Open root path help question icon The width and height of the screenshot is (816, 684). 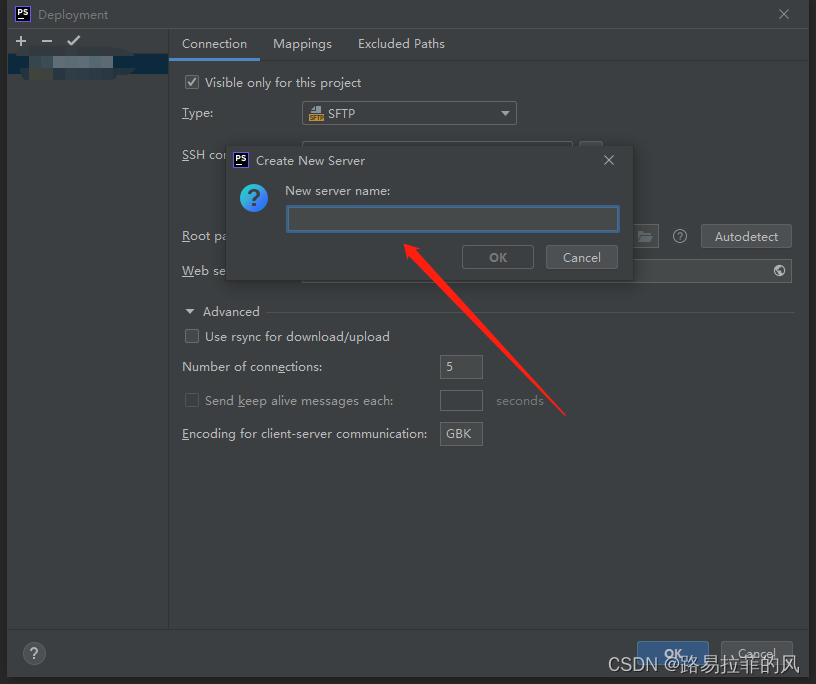point(680,236)
